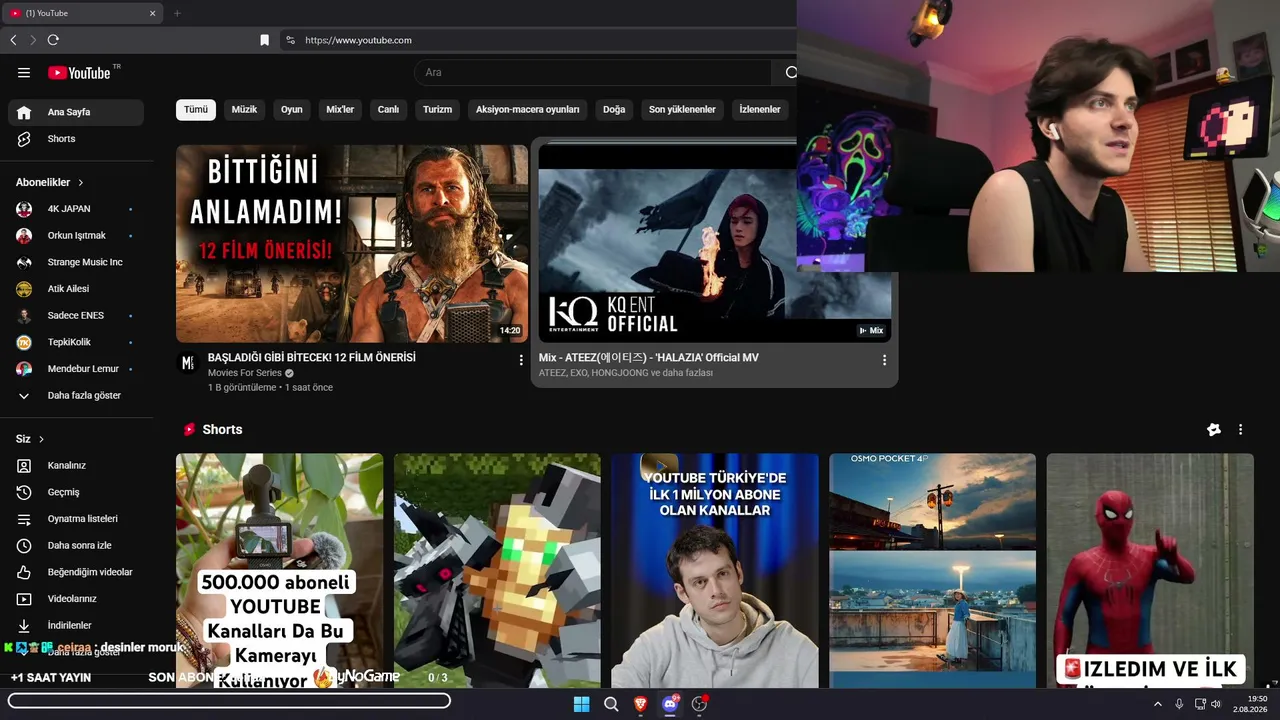Screen dimensions: 1280x720
Task: Click the Shorts icon in the sidebar
Action: coord(24,139)
